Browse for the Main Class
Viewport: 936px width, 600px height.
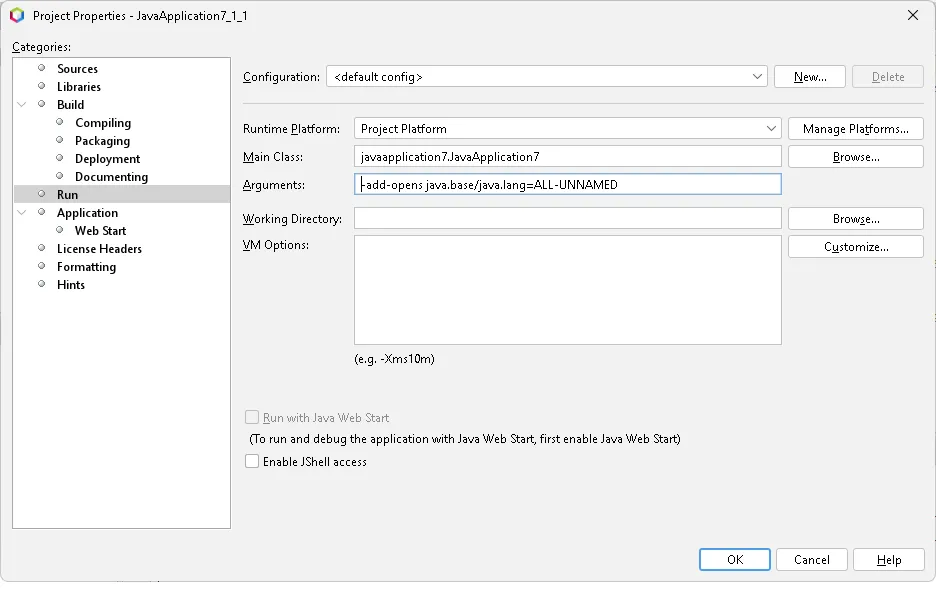point(855,157)
